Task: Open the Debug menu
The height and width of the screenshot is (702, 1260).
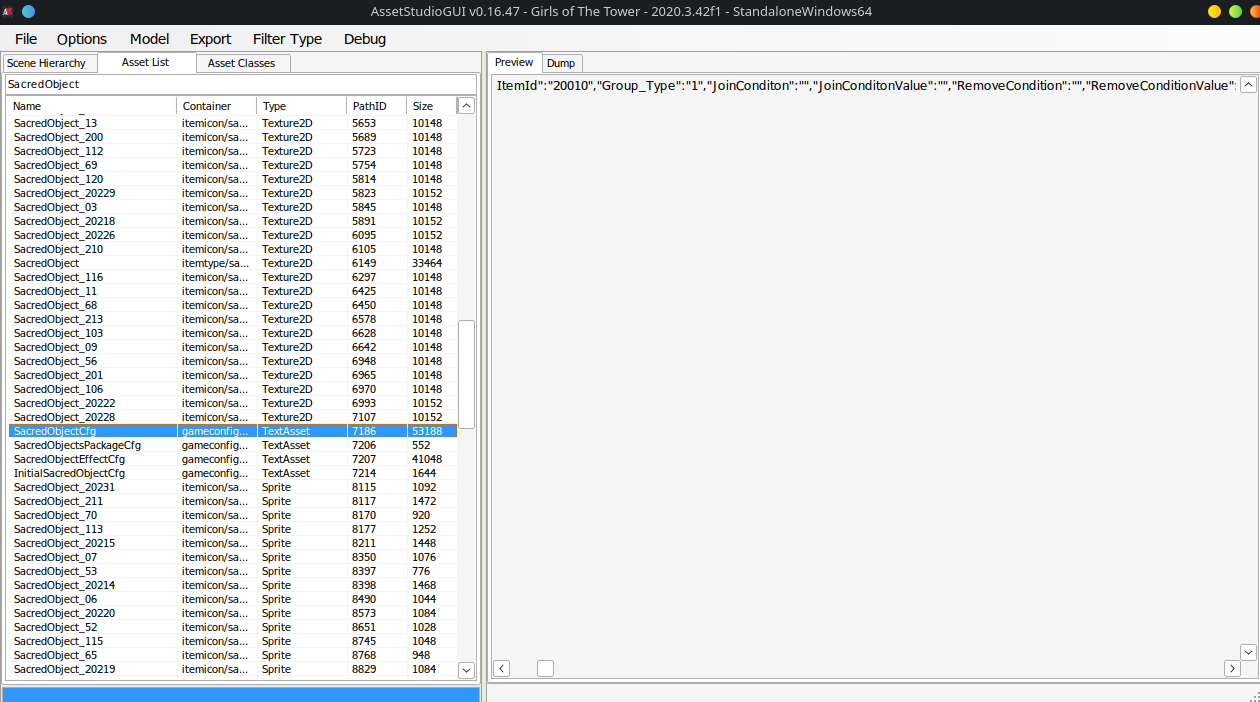Action: tap(365, 39)
